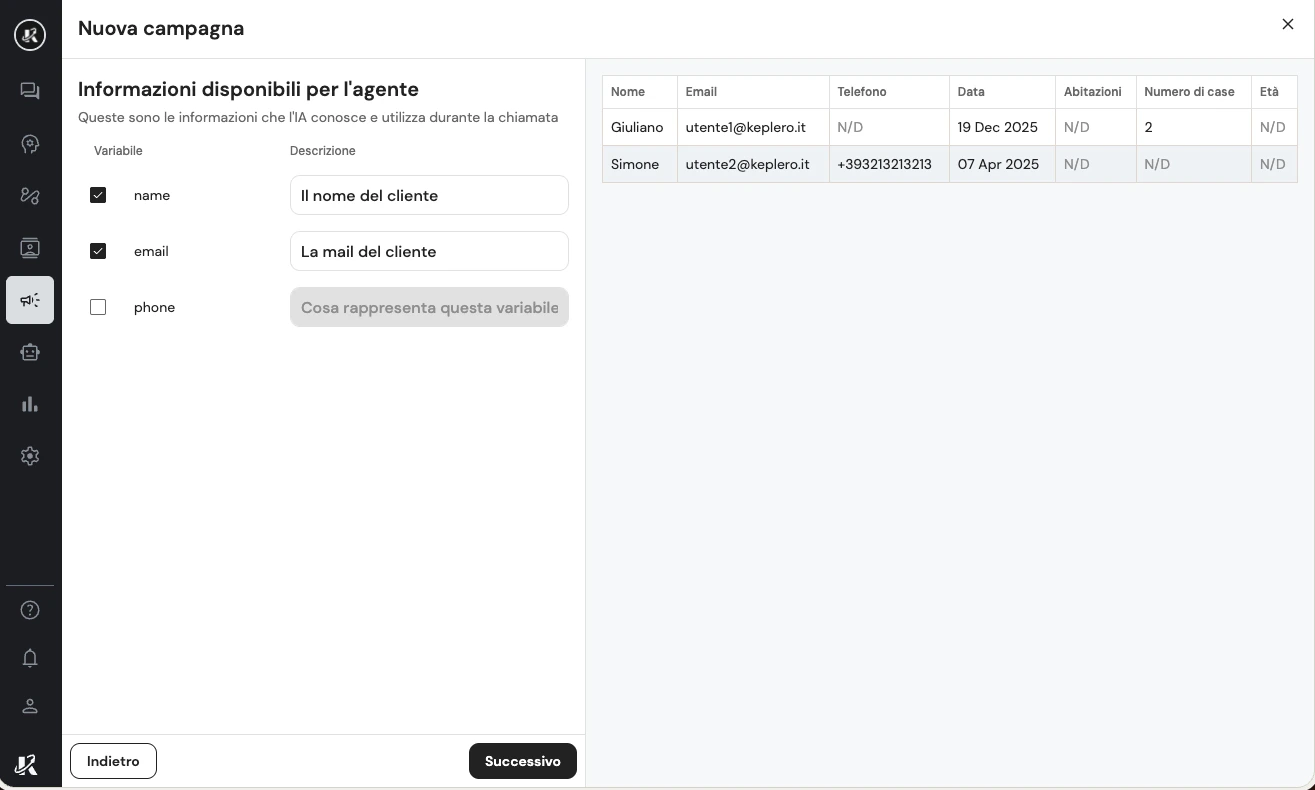Select the campaigns megaphone icon
The height and width of the screenshot is (790, 1315).
[30, 300]
